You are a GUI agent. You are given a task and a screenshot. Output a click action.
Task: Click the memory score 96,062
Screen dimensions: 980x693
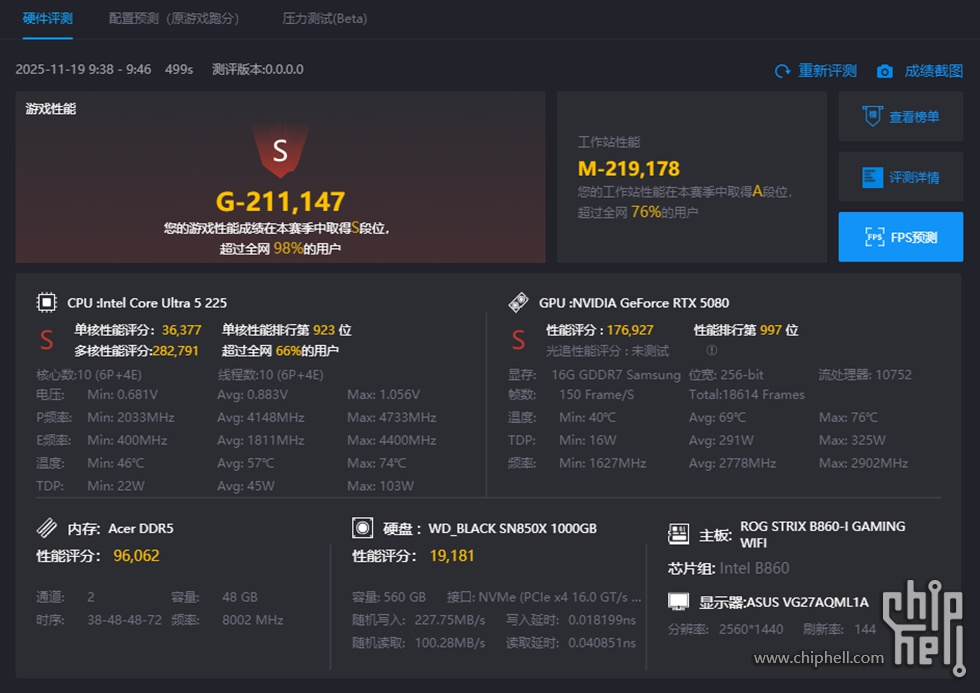coord(136,556)
